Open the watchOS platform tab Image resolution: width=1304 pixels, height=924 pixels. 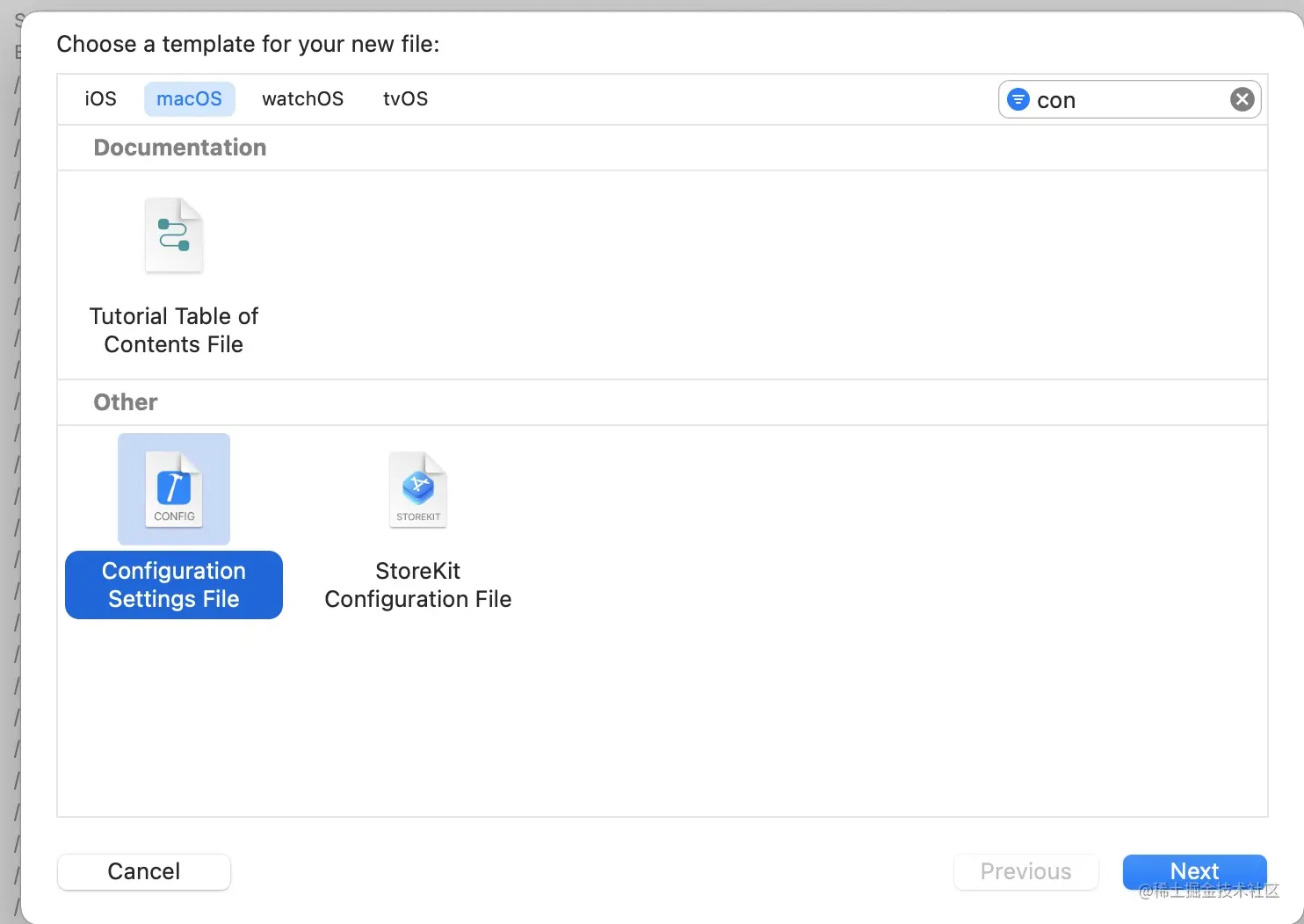(x=302, y=99)
